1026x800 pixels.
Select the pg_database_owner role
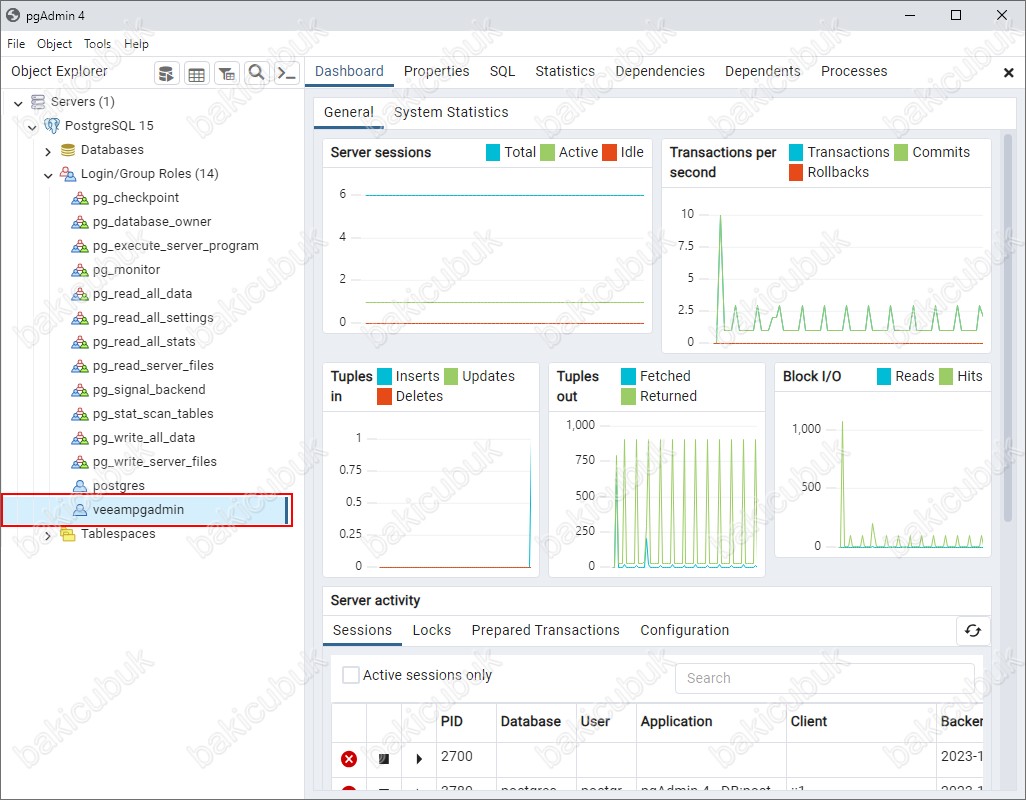152,222
